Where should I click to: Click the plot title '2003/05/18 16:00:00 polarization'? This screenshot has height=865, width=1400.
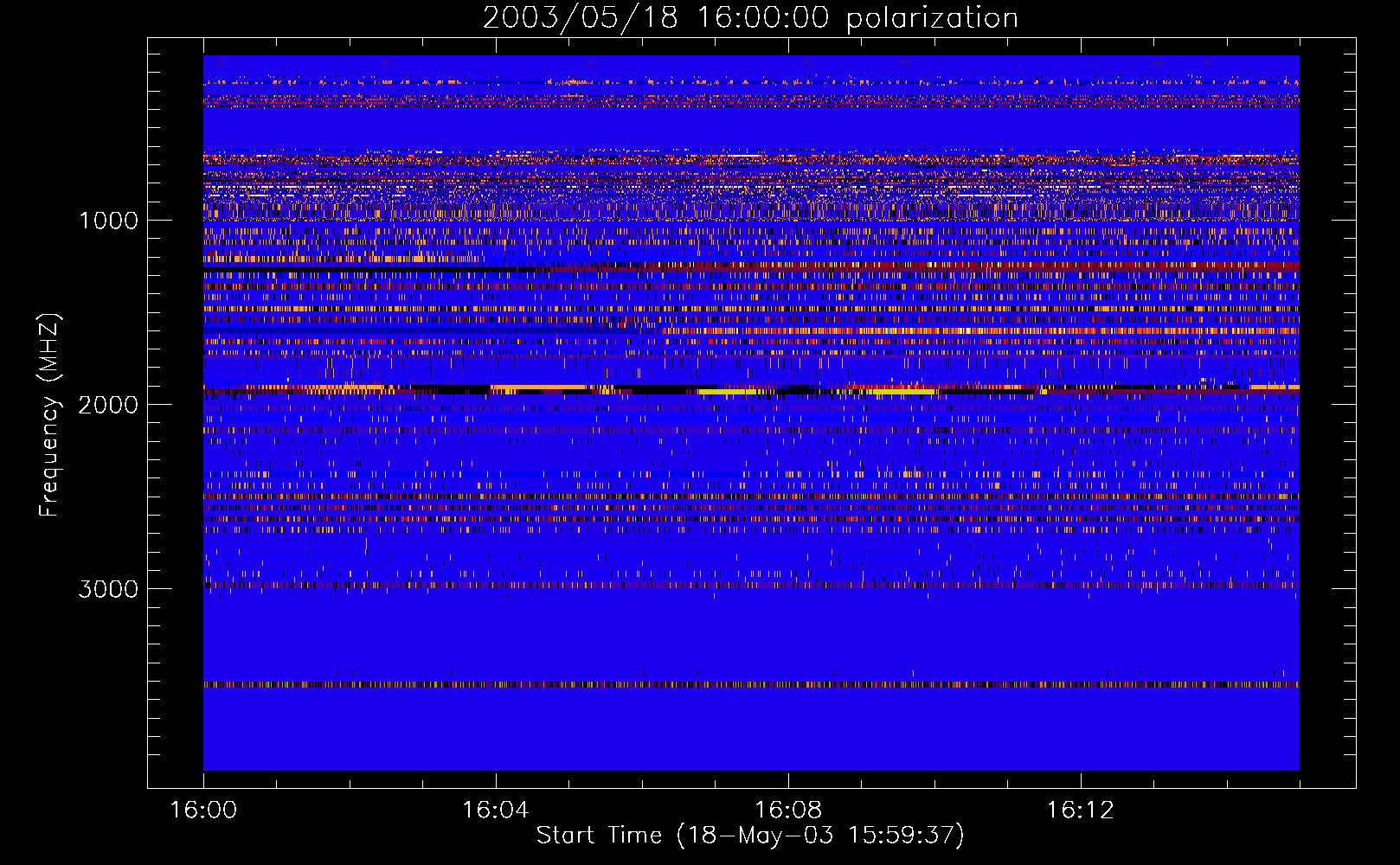750,18
